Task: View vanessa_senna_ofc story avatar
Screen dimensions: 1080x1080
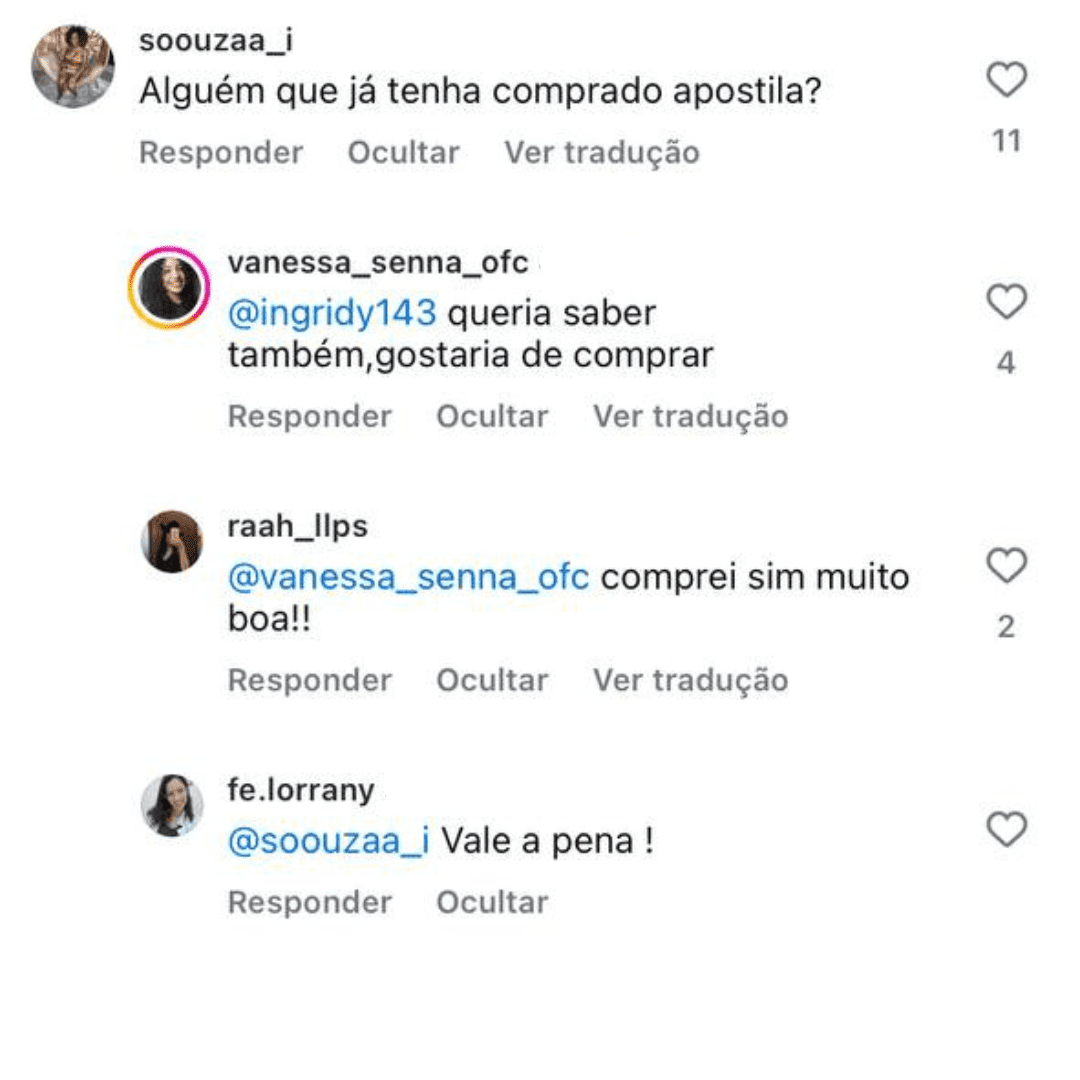Action: click(x=169, y=290)
